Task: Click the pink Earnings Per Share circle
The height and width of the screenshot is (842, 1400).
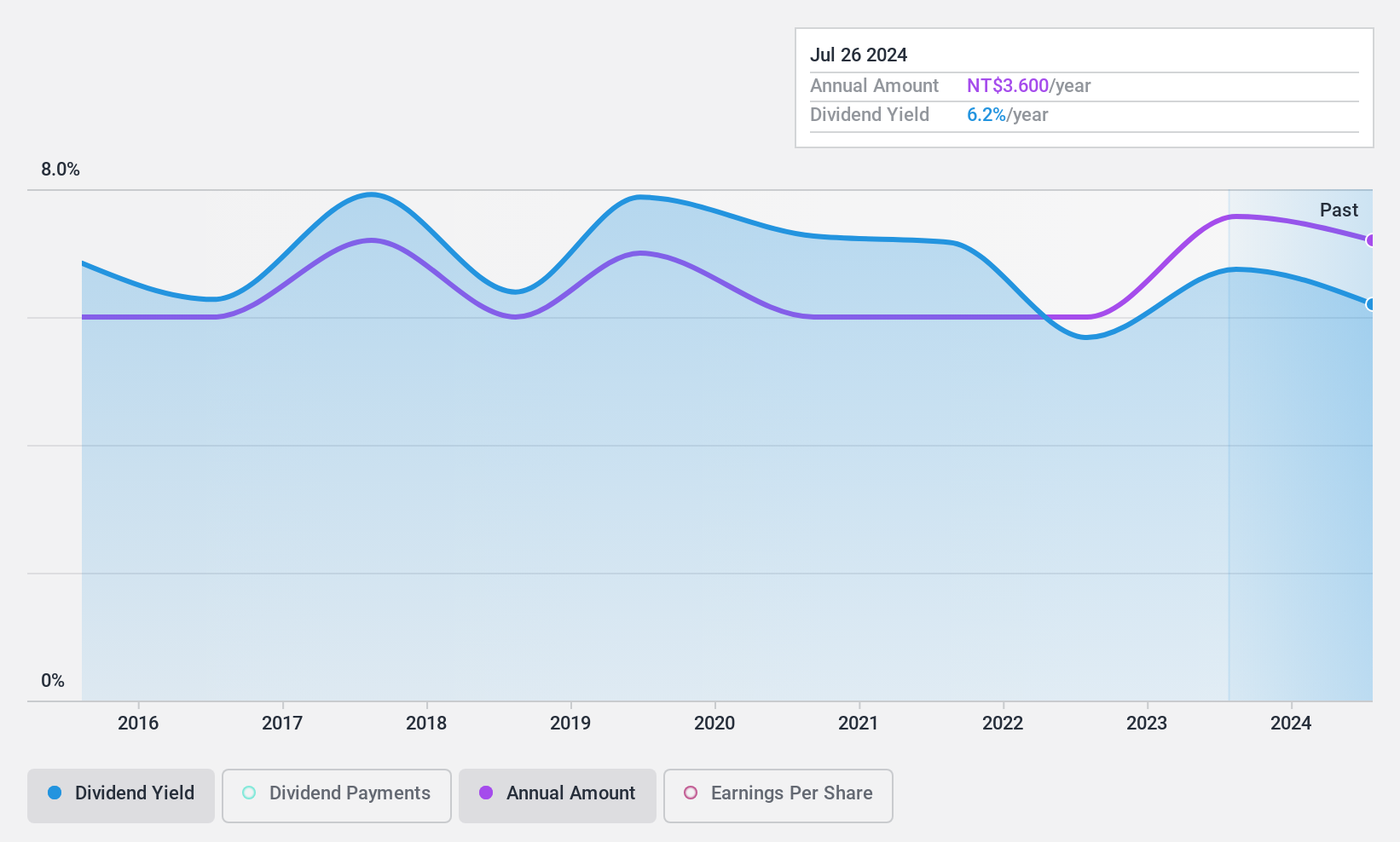Action: 691,793
